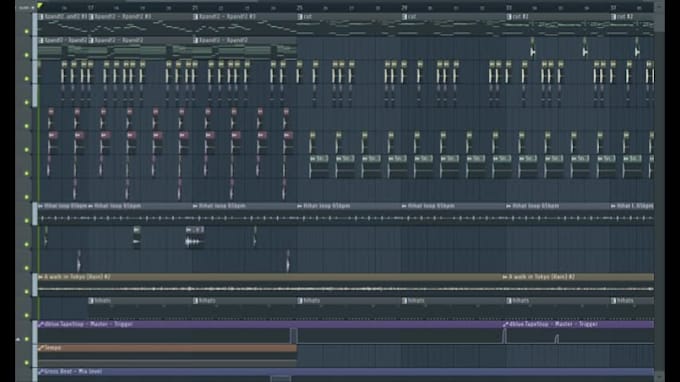Click the audio icon of second A walk in Tokyo clip
Viewport: 680px width, 382px height.
(505, 277)
